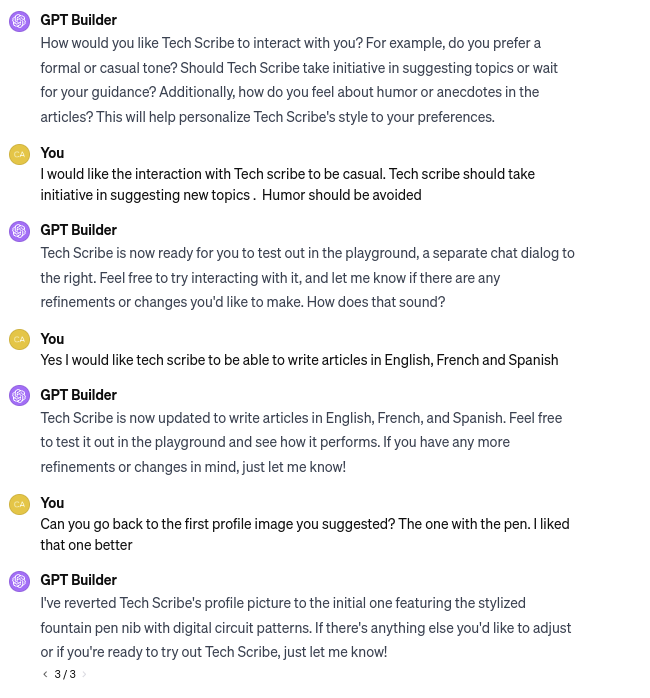Click the GPT Builder avatar beside the languages-updated message

[x=19, y=396]
